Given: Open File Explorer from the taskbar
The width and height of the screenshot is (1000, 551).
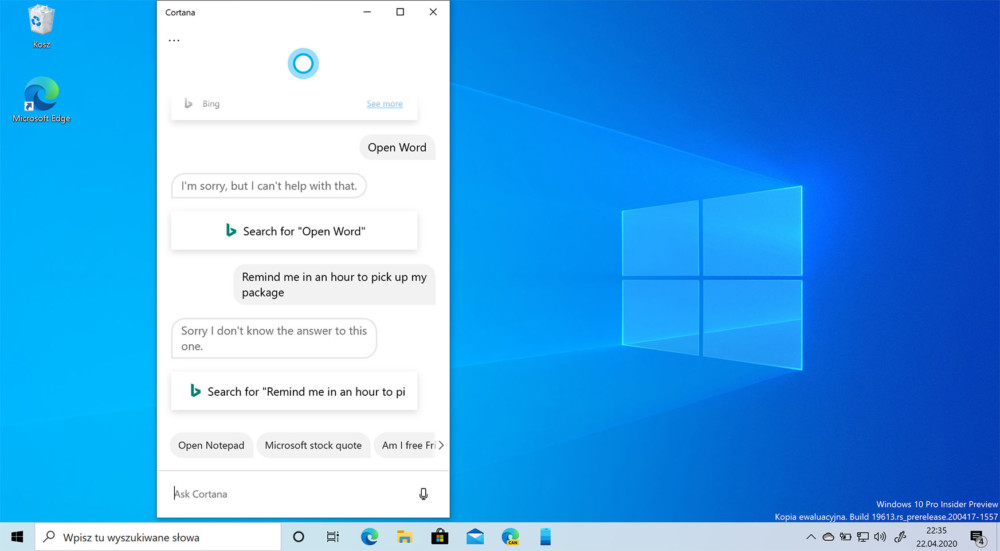Looking at the screenshot, I should [x=404, y=537].
